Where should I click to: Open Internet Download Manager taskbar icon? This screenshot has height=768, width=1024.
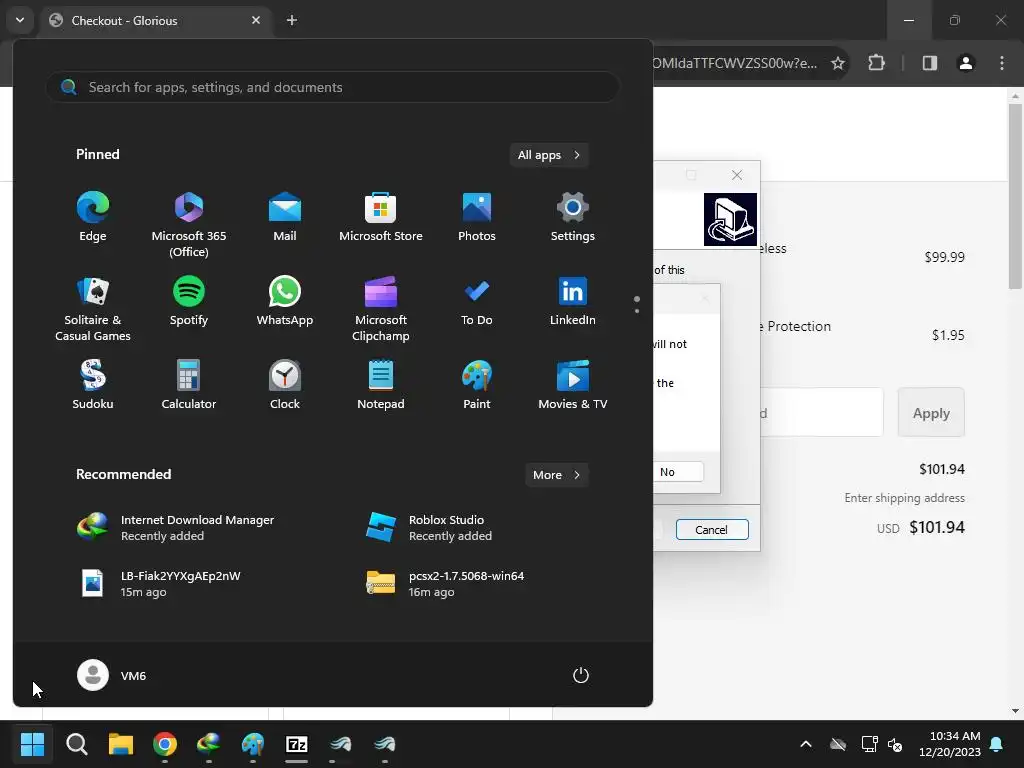click(x=208, y=744)
